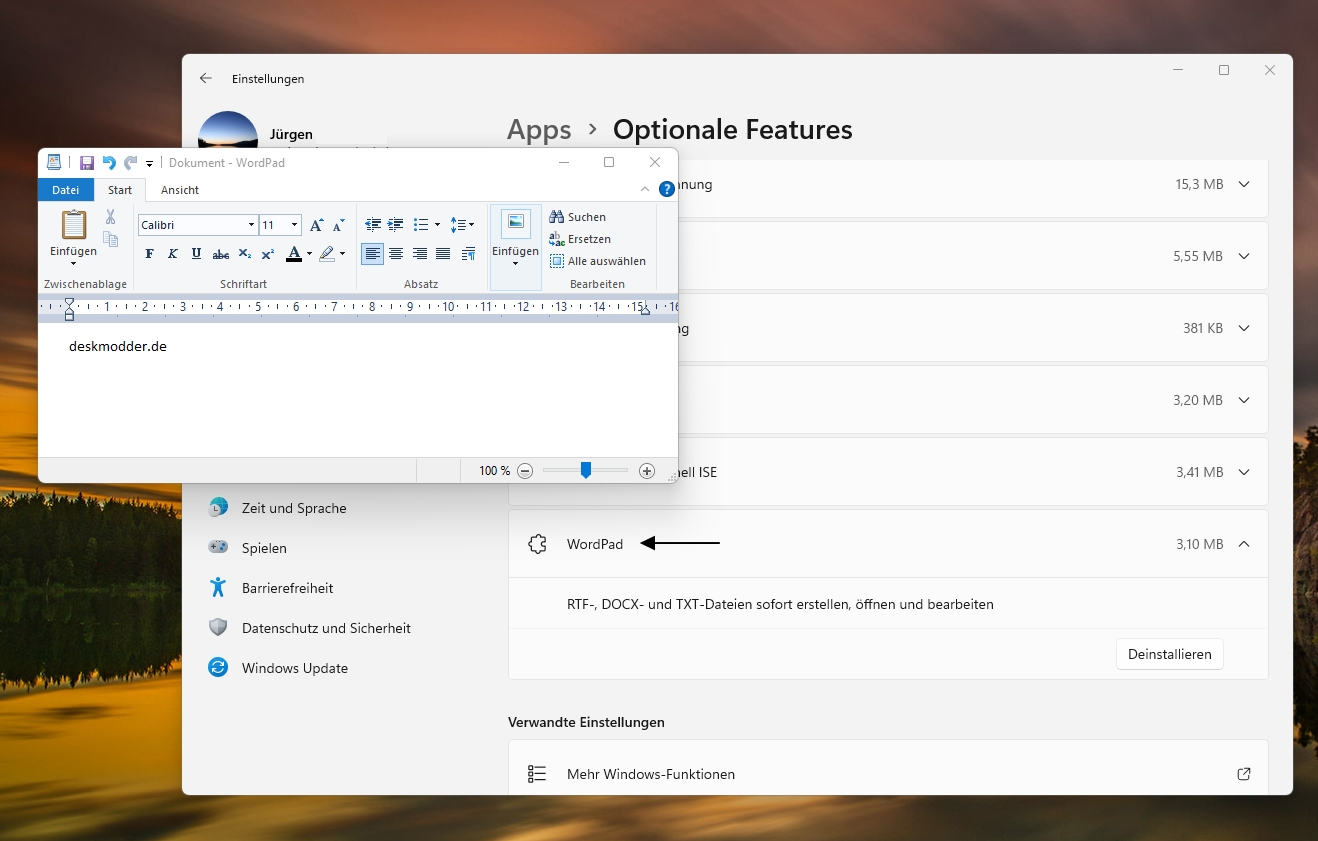Toggle subscript formatting
Screen dimensions: 1318x841
(244, 254)
